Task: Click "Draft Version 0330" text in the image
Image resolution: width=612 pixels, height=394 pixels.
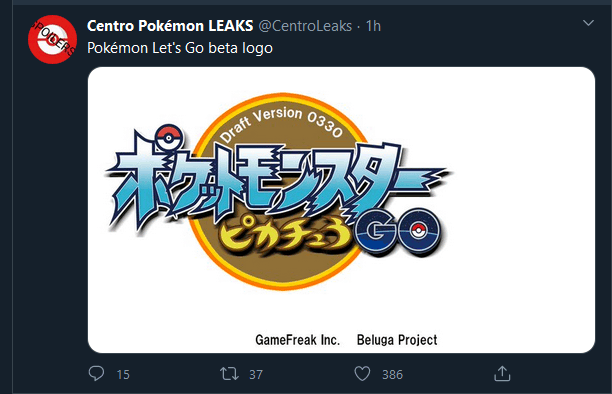Action: click(281, 123)
